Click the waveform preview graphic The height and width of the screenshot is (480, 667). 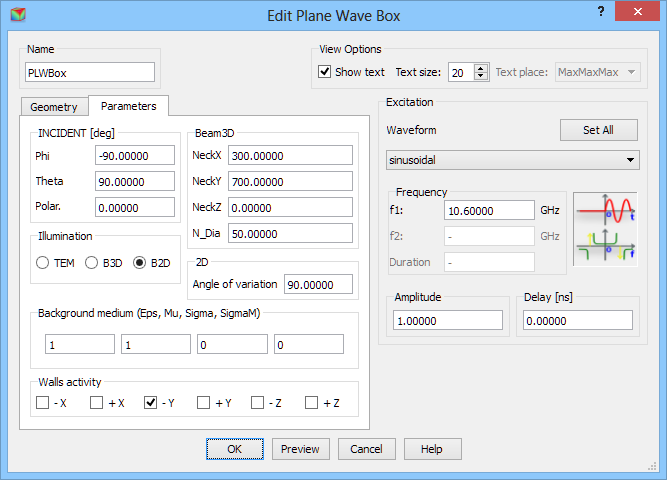(606, 229)
